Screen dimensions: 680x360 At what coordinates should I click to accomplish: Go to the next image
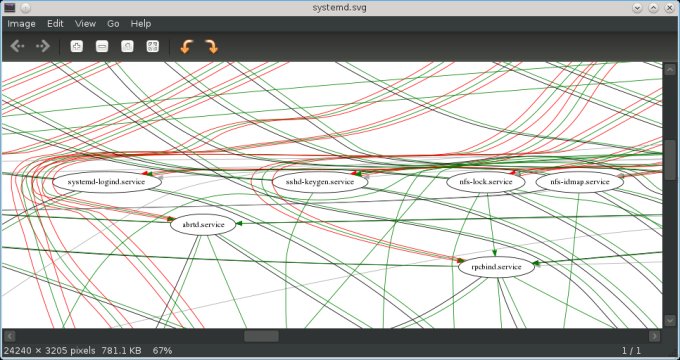tap(43, 46)
